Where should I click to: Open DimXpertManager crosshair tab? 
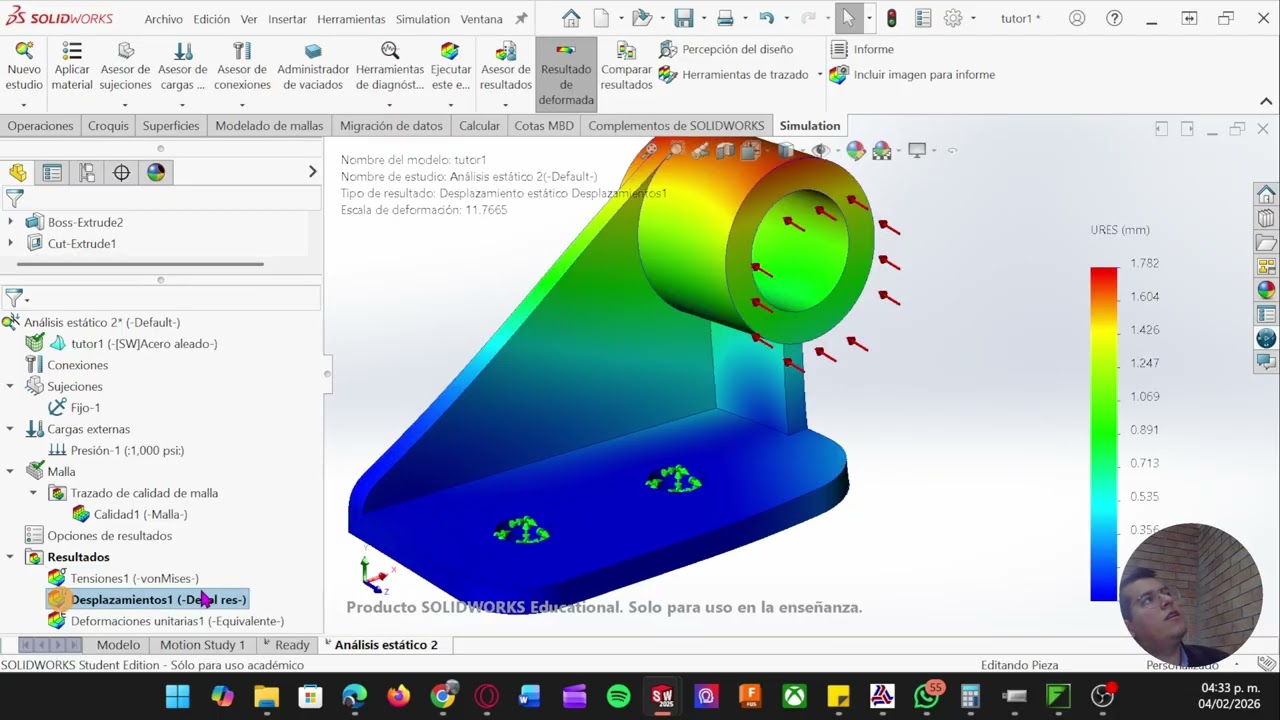121,173
